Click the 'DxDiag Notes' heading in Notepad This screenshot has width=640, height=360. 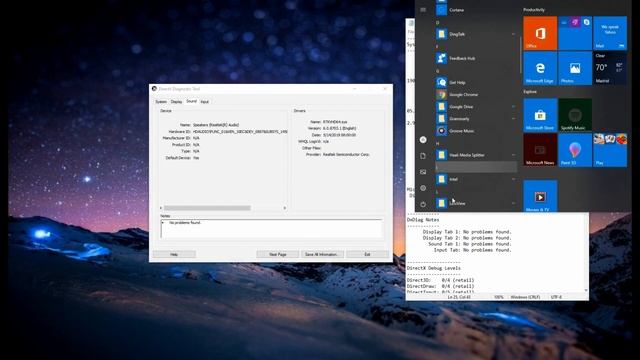(x=423, y=220)
